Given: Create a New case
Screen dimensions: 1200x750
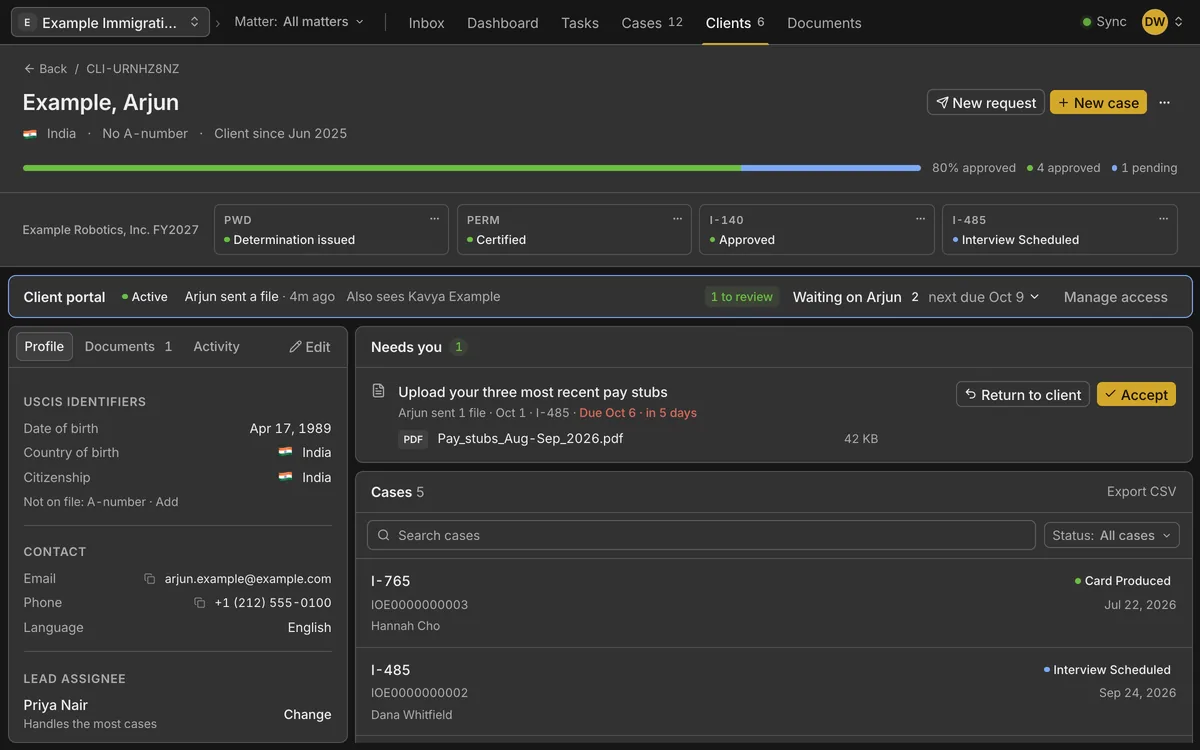Looking at the screenshot, I should click(1098, 102).
